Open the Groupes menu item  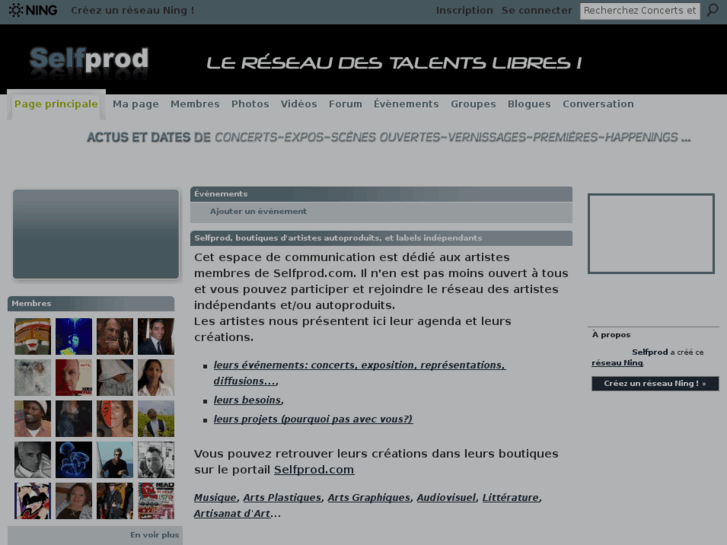click(x=473, y=104)
